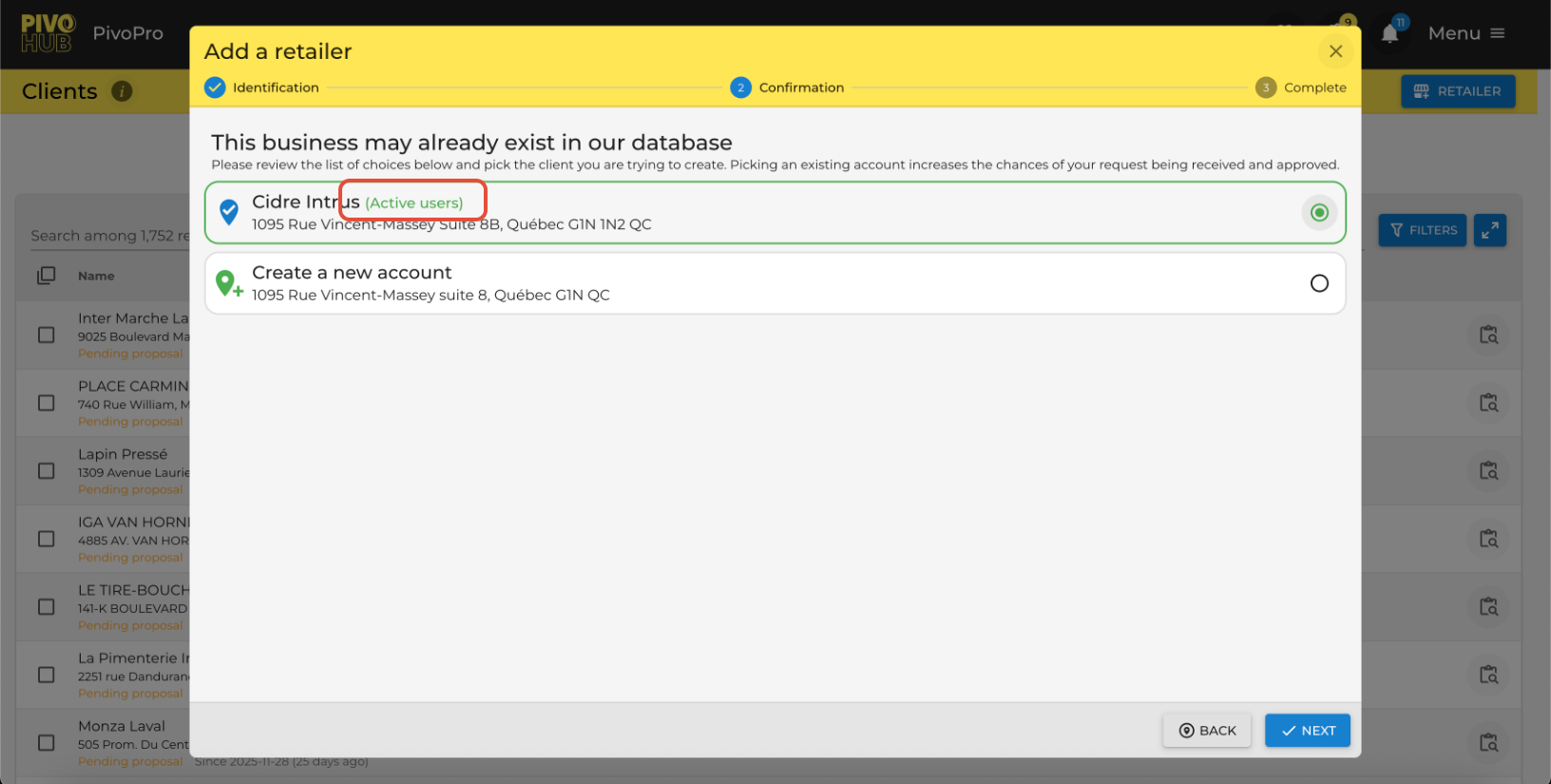Screen dimensions: 1551x784
Task: Check the Lapin Pressé row checkbox
Action: coord(47,471)
